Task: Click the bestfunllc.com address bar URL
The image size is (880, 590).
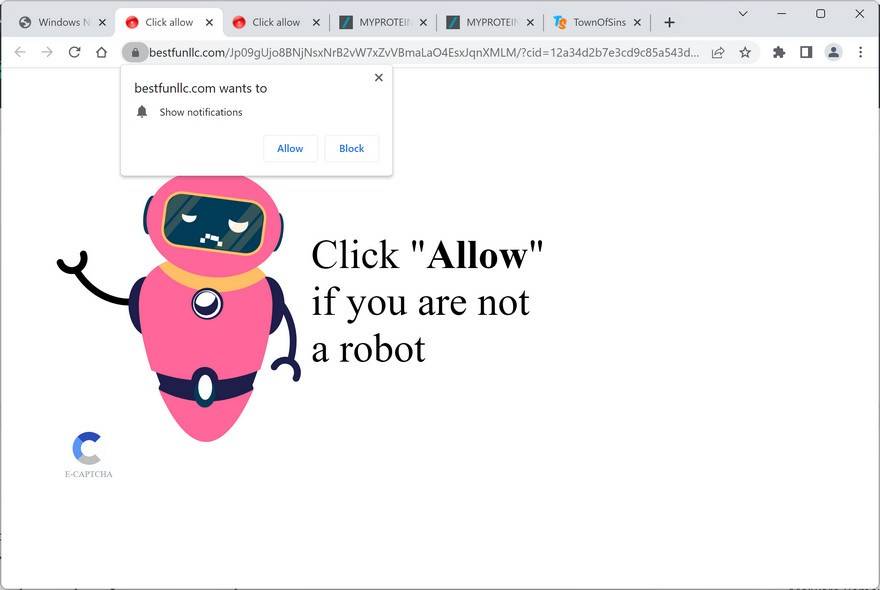Action: coord(424,52)
